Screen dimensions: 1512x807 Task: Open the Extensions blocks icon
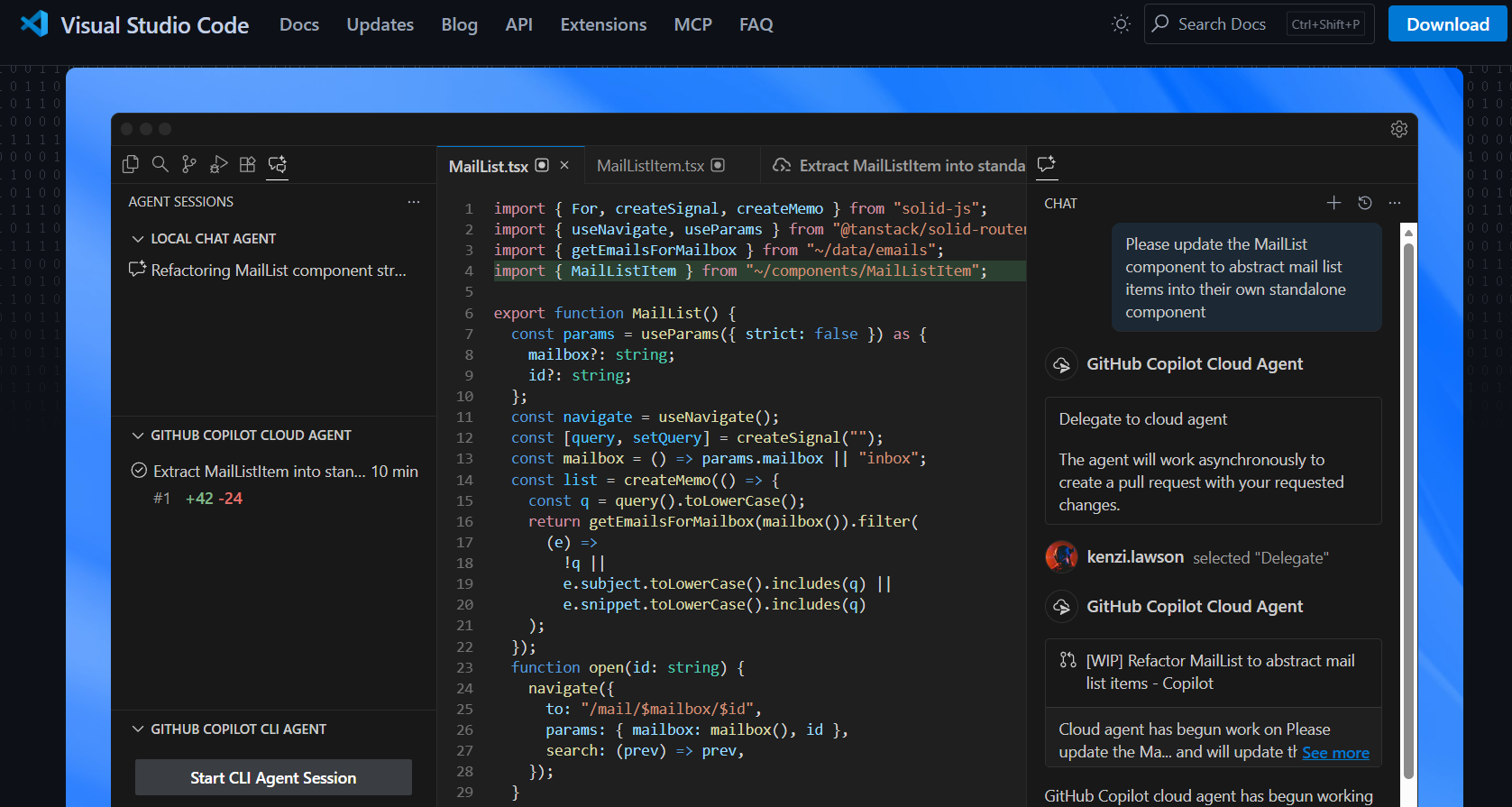point(247,164)
